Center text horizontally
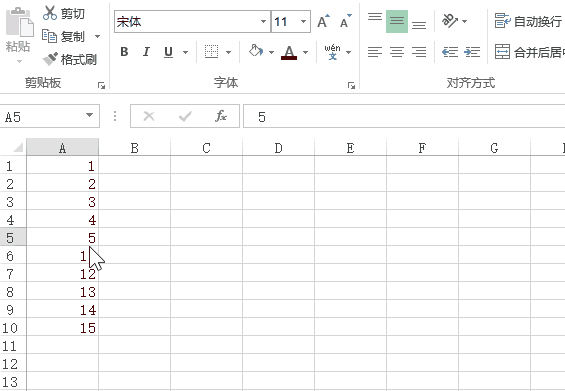 [x=397, y=52]
